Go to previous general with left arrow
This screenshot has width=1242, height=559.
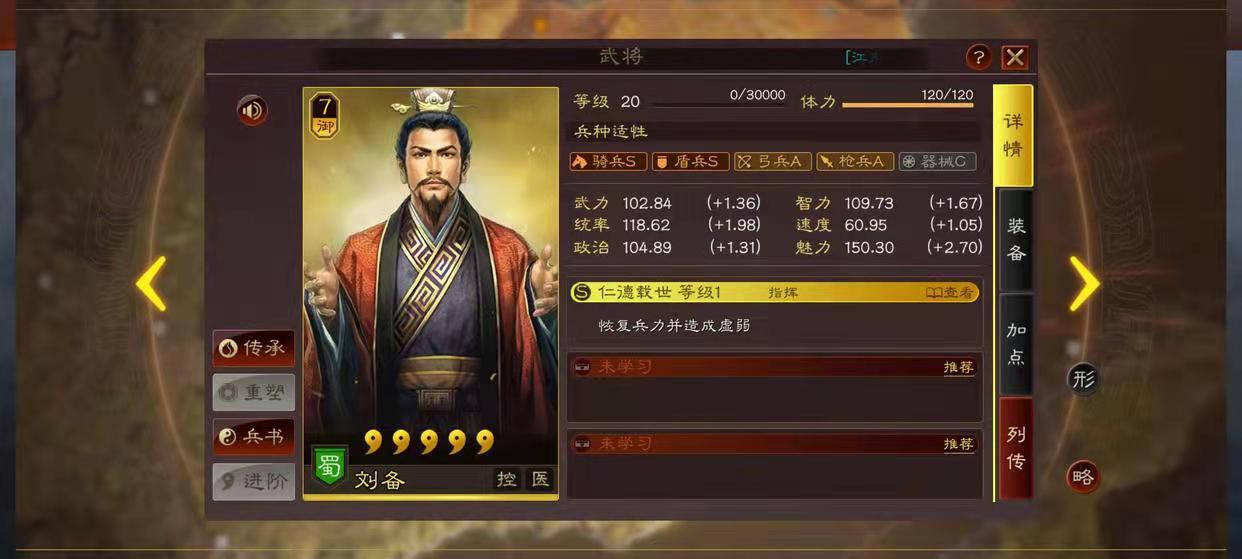[151, 284]
